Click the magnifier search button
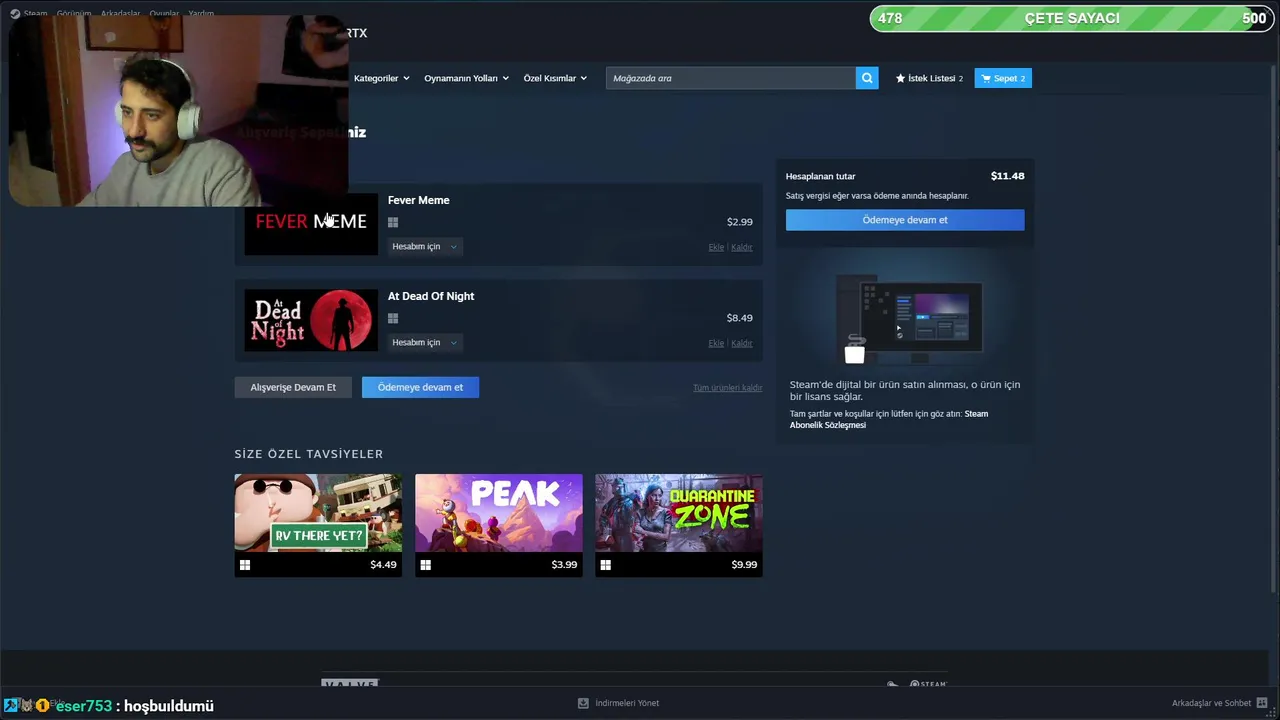 point(867,78)
